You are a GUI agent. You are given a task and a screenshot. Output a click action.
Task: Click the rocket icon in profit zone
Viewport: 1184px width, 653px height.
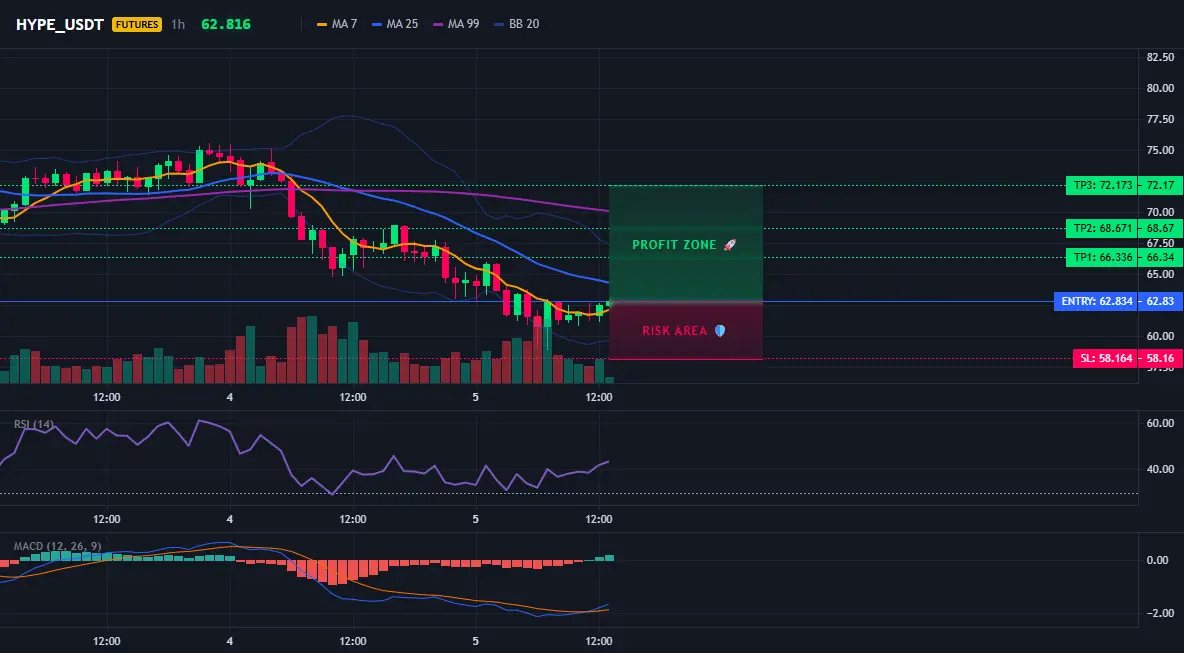coord(729,245)
